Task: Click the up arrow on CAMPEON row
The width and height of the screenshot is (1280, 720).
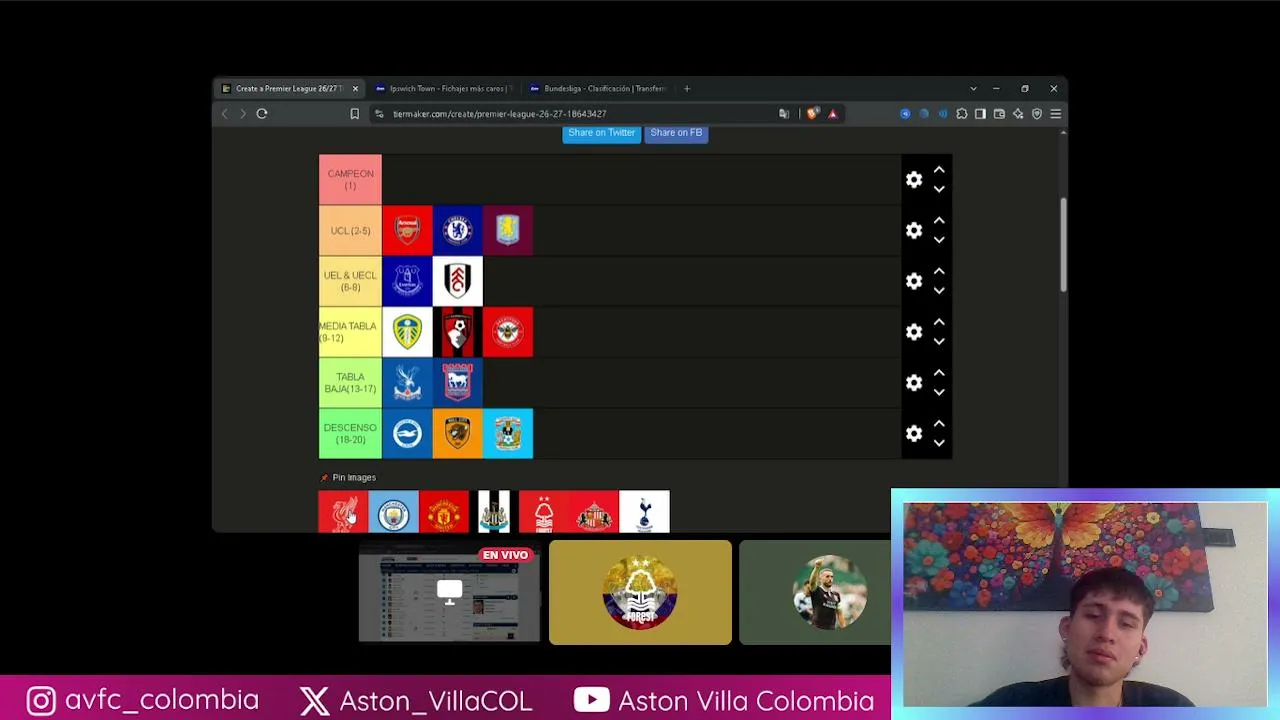Action: [939, 170]
